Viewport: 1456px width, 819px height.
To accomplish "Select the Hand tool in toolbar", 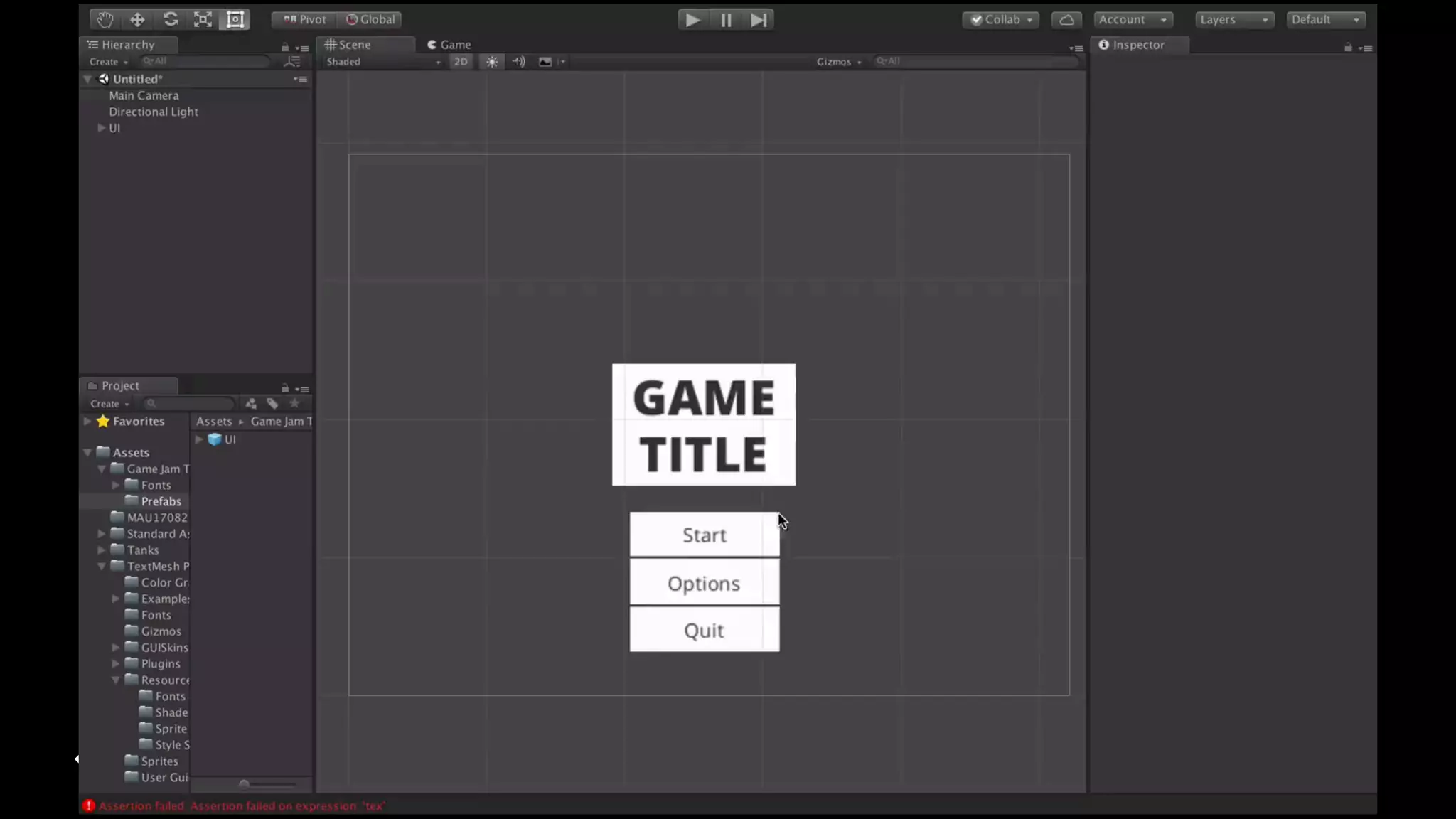I will pos(105,19).
